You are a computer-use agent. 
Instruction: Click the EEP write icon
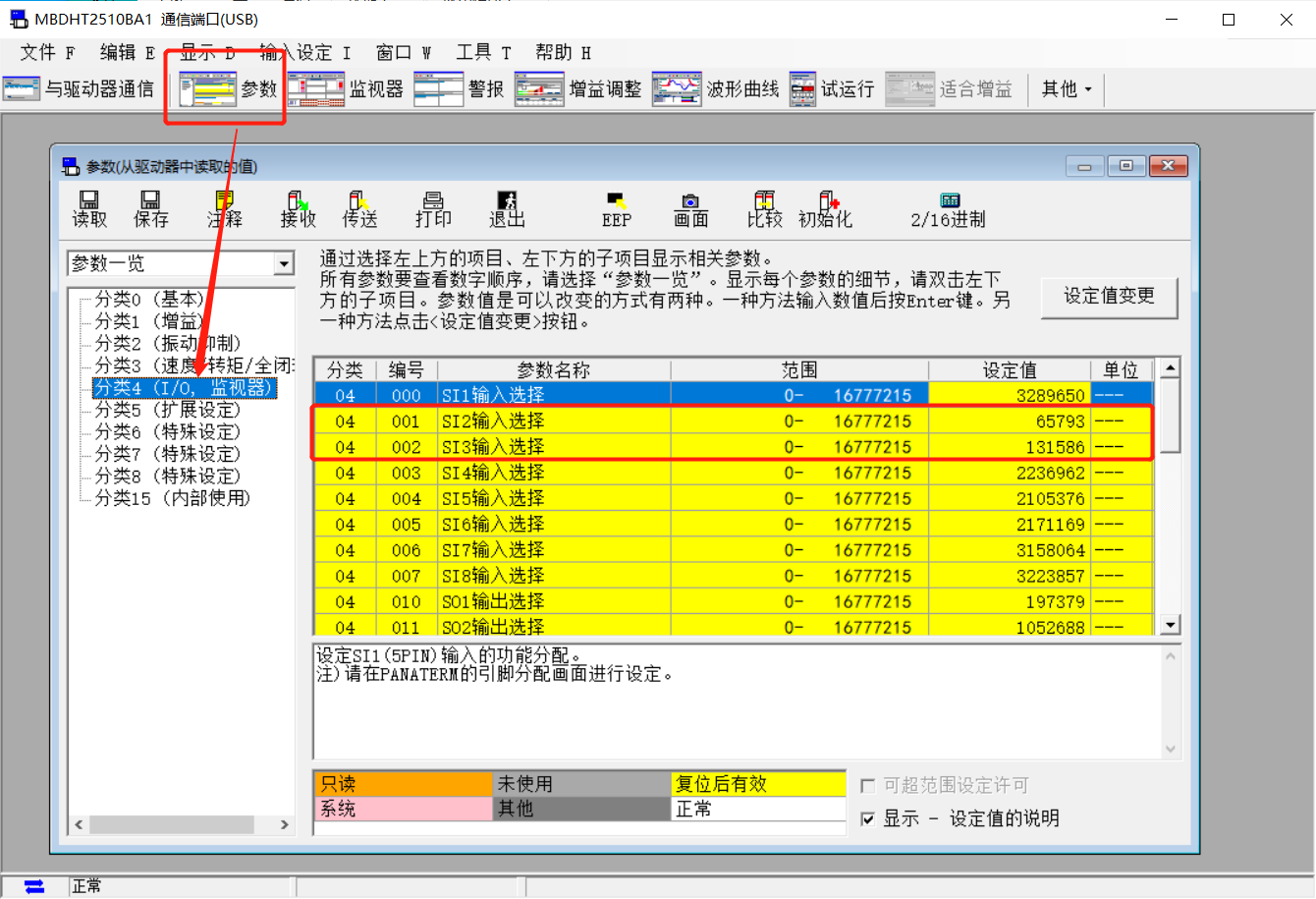[x=617, y=209]
